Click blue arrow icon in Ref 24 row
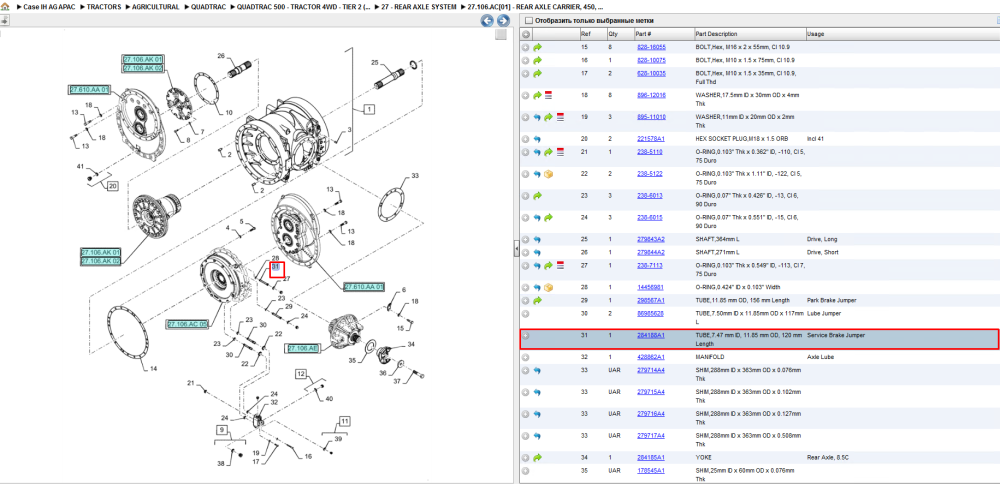The height and width of the screenshot is (484, 1000). click(x=538, y=218)
